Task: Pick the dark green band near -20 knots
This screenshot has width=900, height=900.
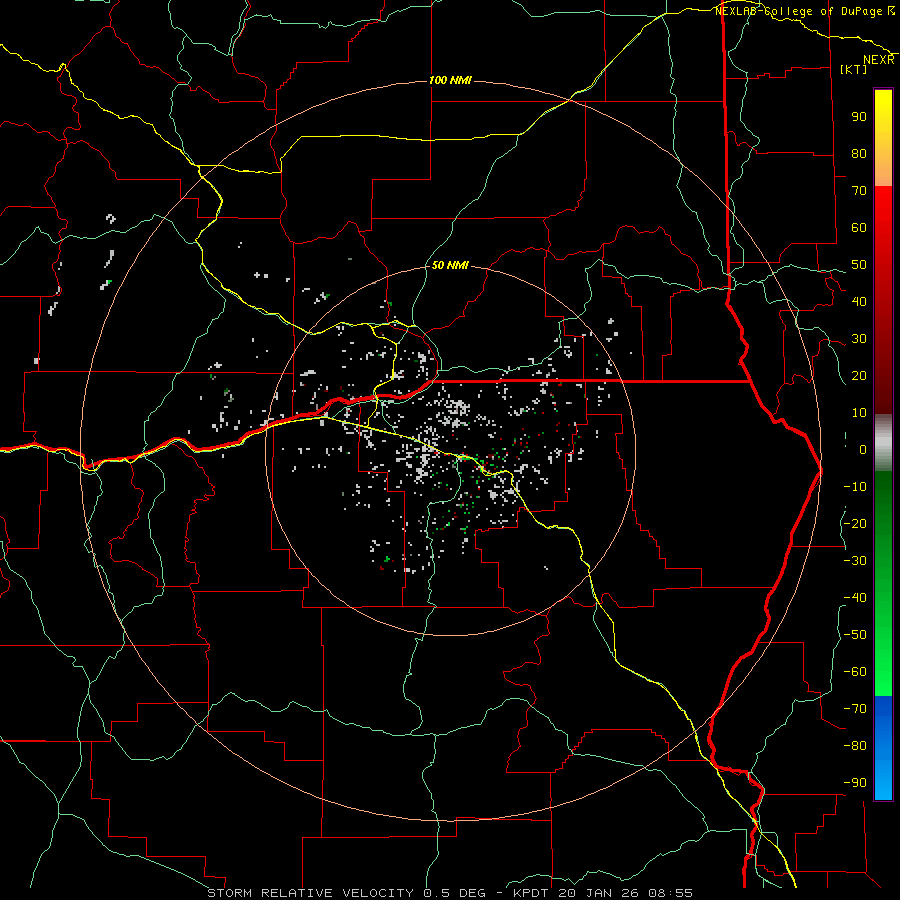Action: [883, 523]
